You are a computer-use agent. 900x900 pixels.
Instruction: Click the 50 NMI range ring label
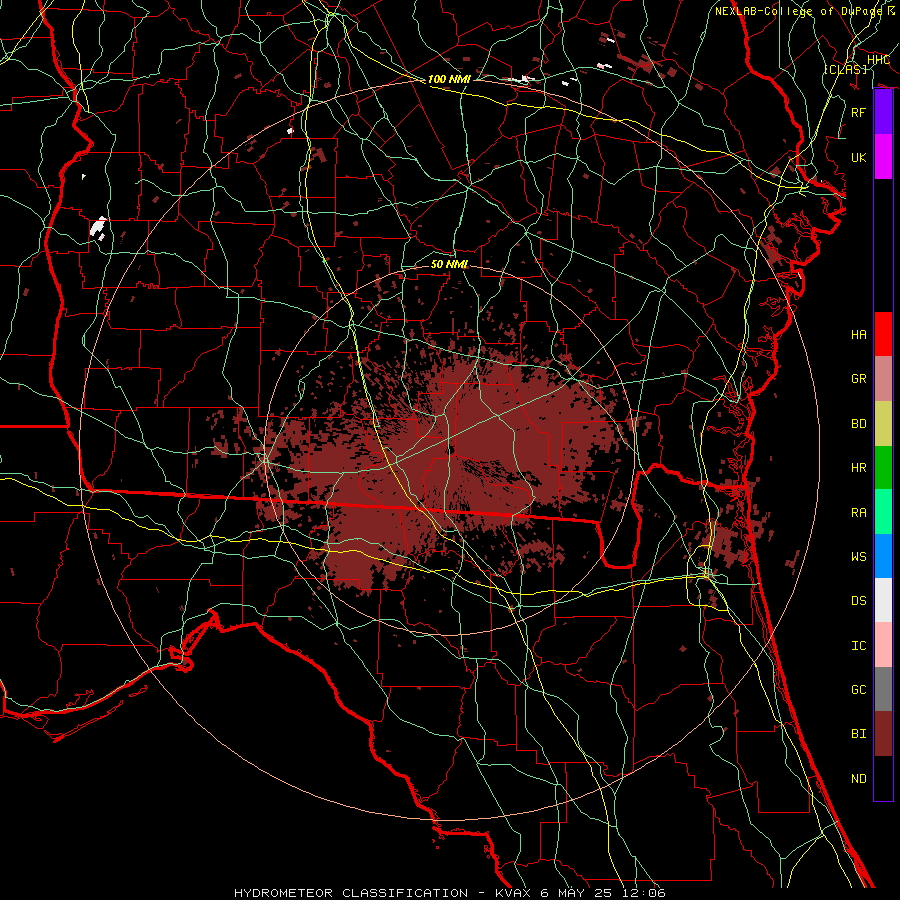click(x=449, y=264)
